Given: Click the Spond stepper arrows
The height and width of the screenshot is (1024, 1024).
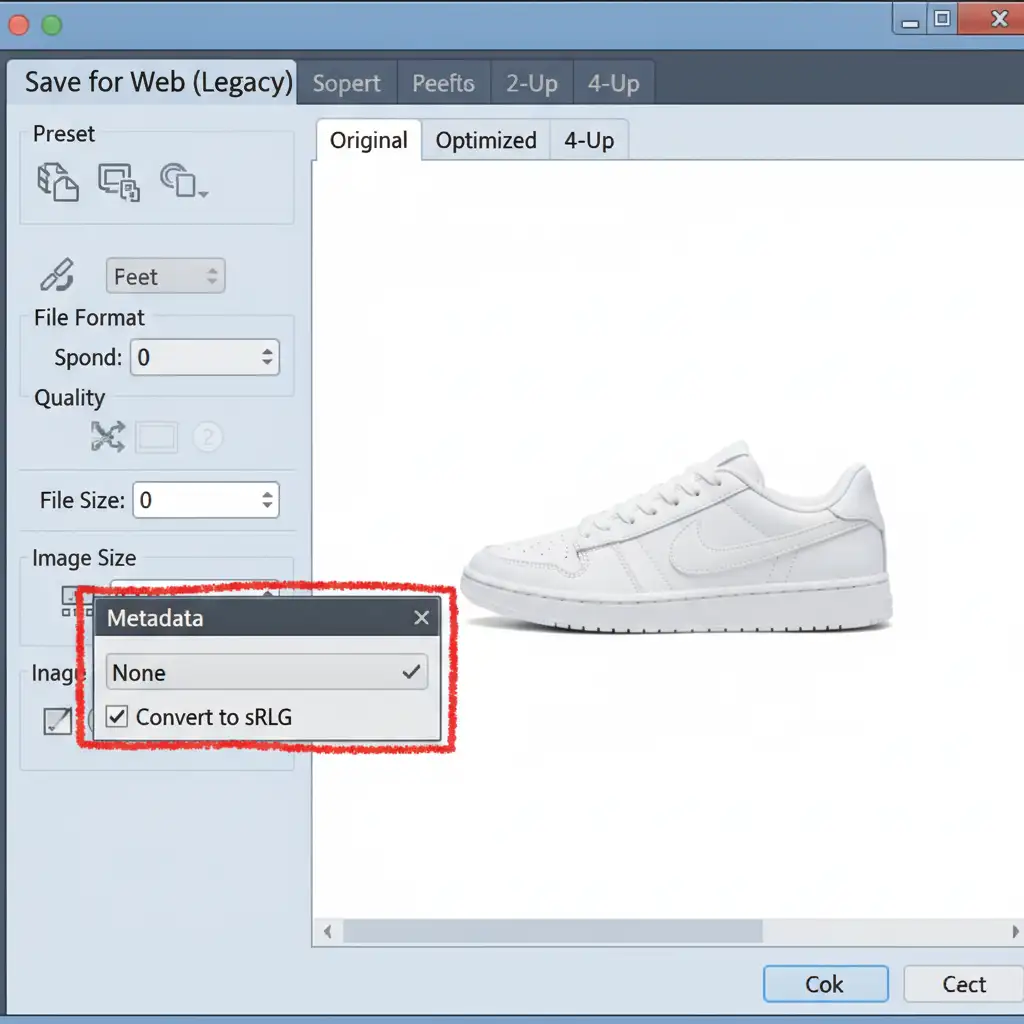Looking at the screenshot, I should [267, 357].
